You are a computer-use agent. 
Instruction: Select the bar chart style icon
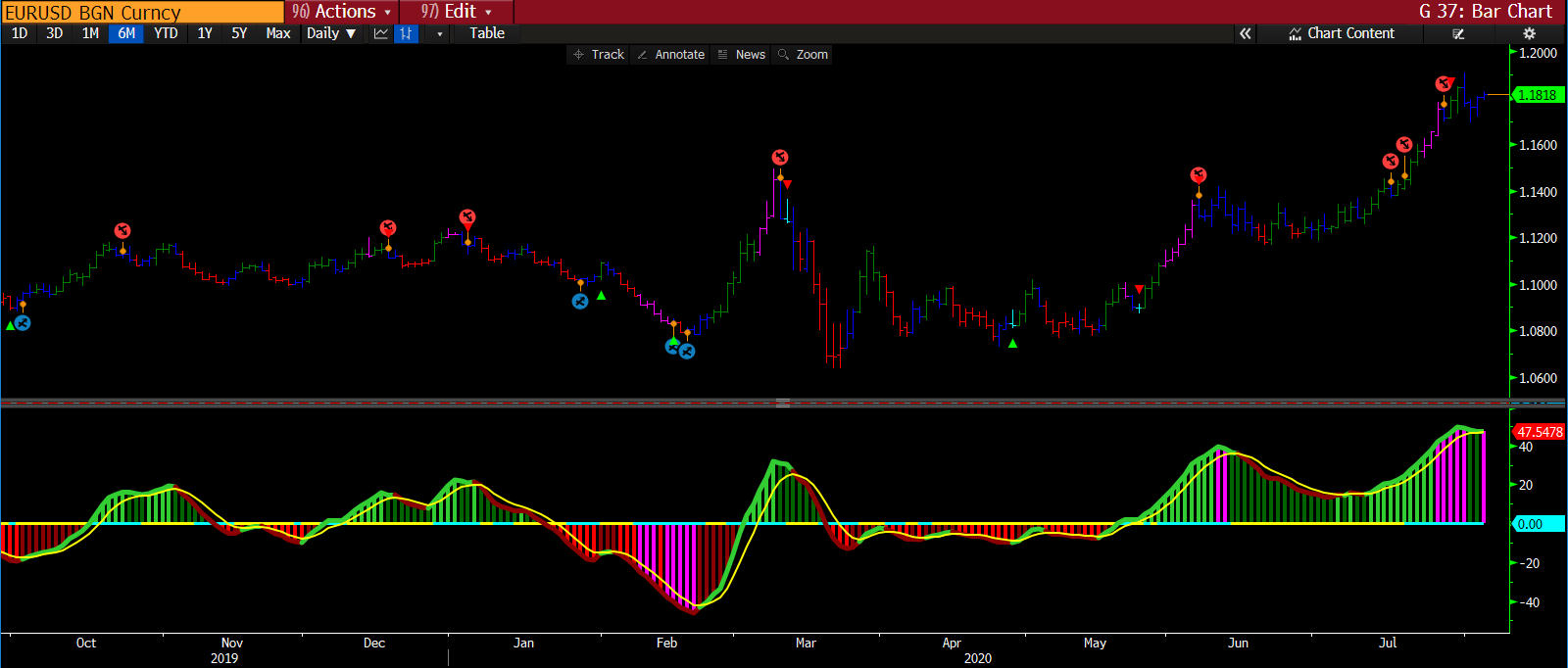406,33
